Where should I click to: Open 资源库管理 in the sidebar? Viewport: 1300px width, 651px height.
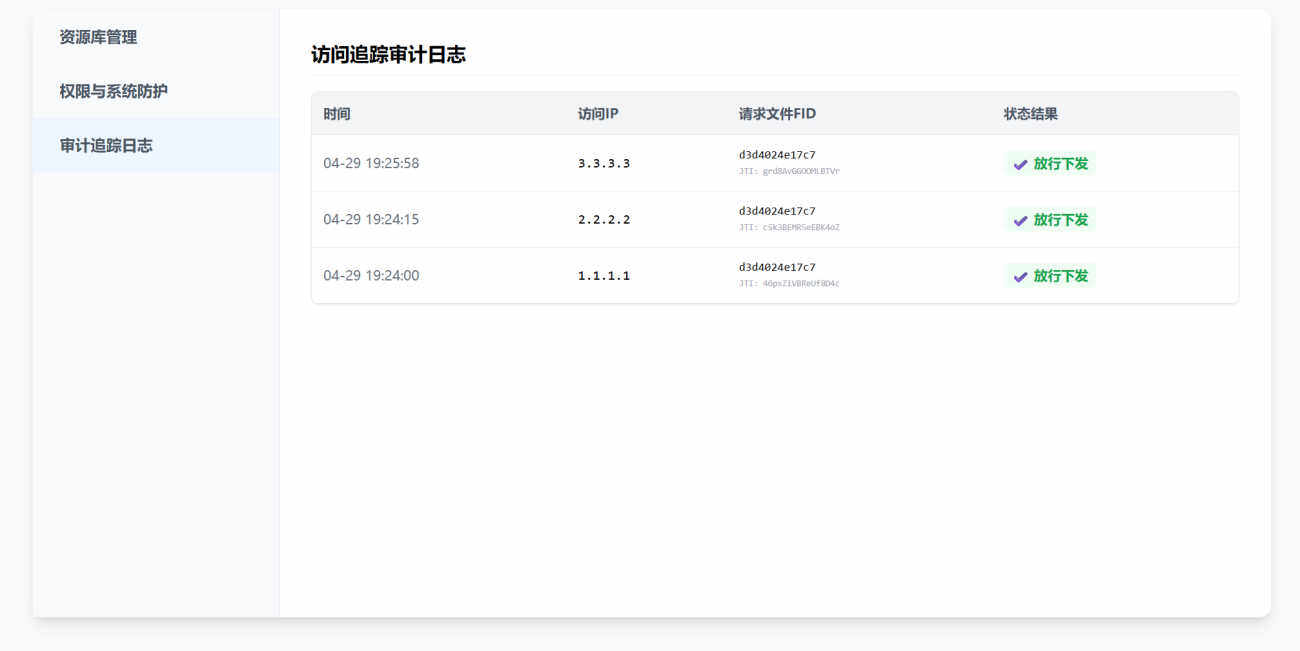coord(98,37)
